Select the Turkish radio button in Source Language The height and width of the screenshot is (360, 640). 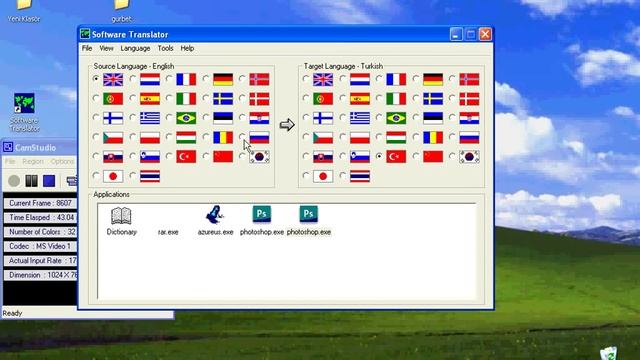click(169, 156)
